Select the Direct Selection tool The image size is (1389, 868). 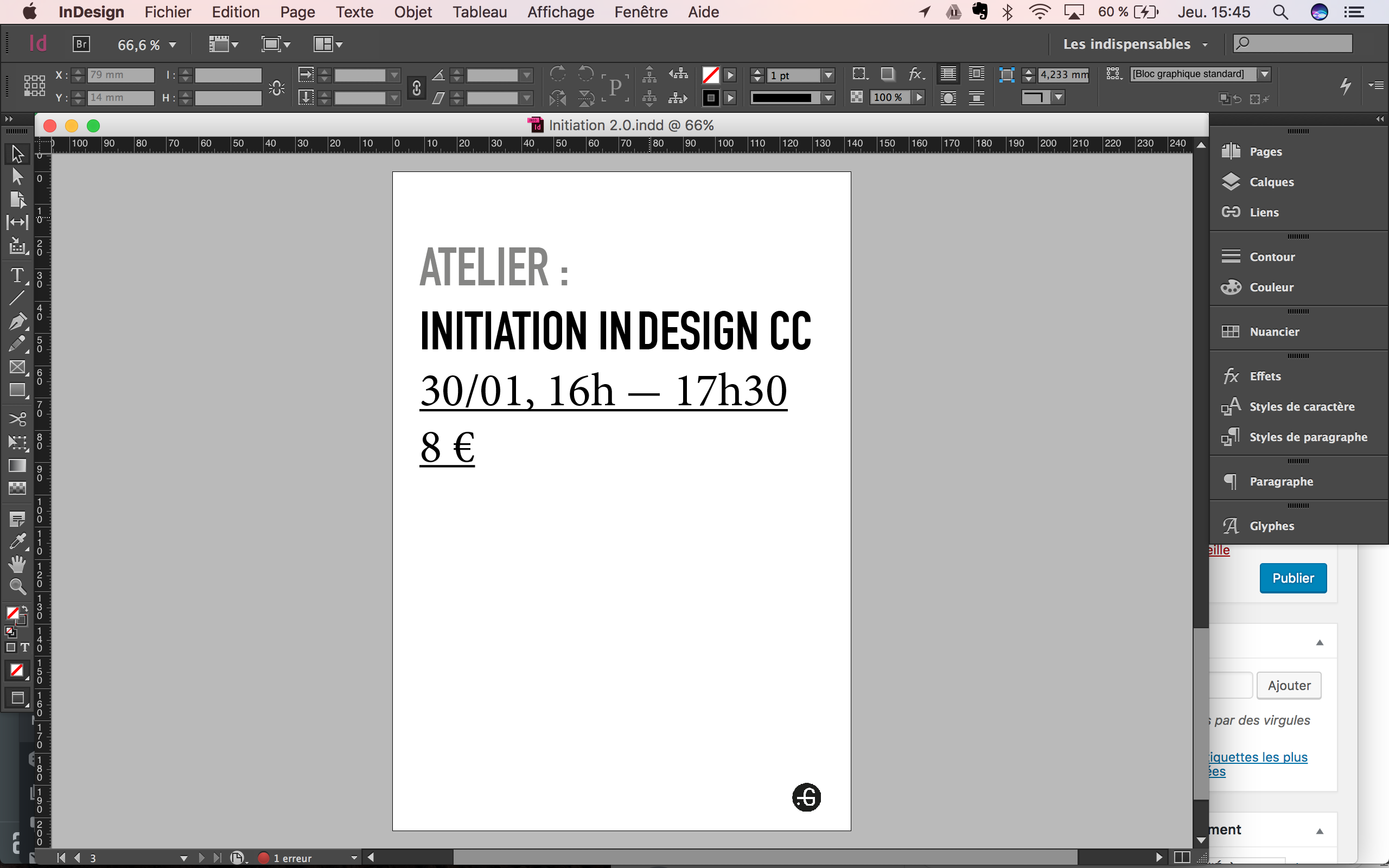coord(17,177)
